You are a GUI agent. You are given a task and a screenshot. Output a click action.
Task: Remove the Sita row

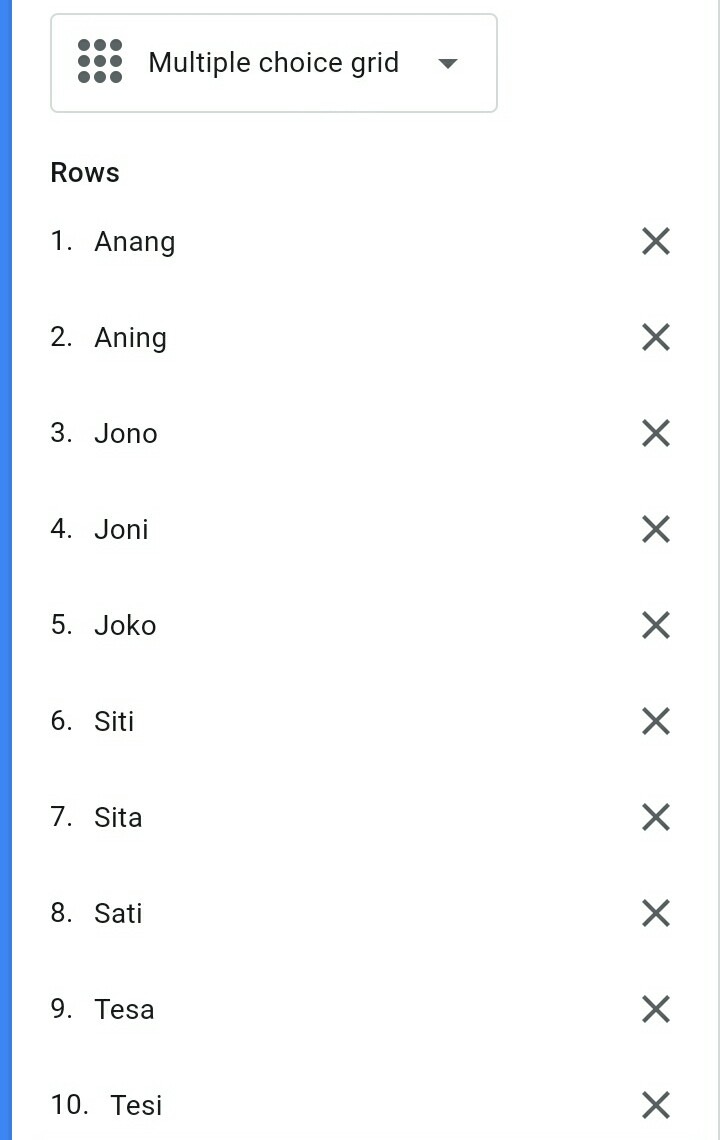coord(655,817)
